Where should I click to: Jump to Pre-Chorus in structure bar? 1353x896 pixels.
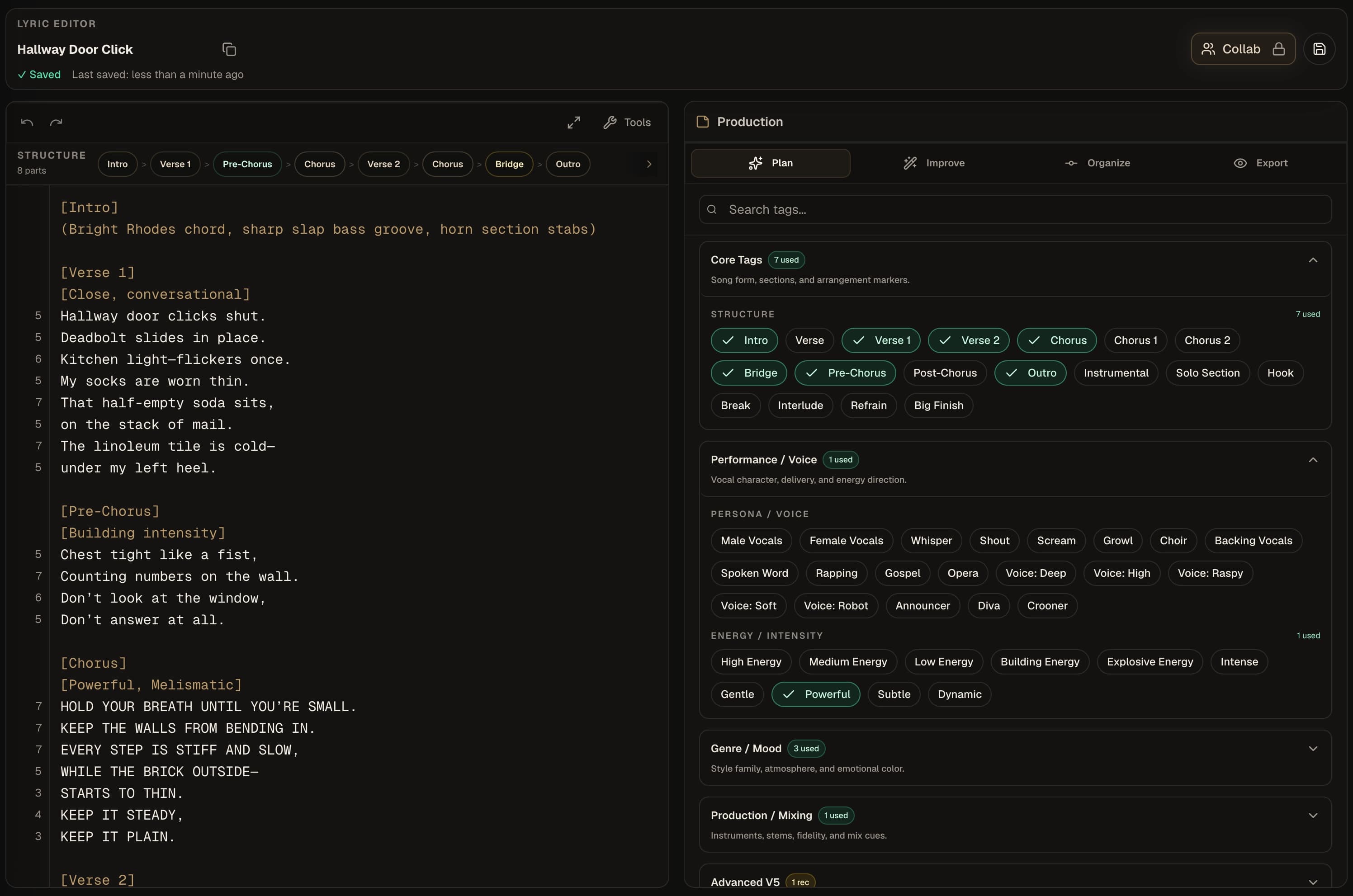pyautogui.click(x=247, y=164)
